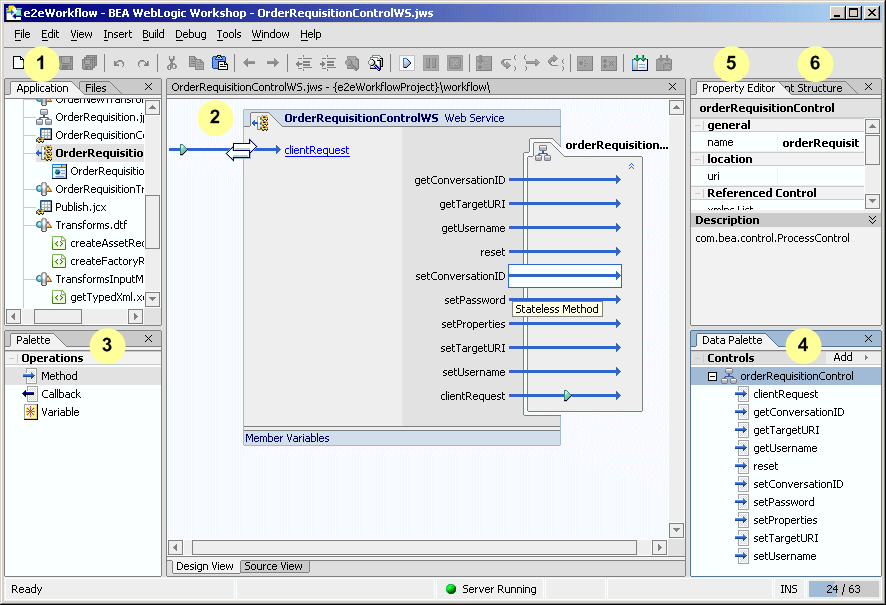The image size is (886, 605).
Task: Click the green-arrow clipboard toolbar icon
Action: [640, 63]
